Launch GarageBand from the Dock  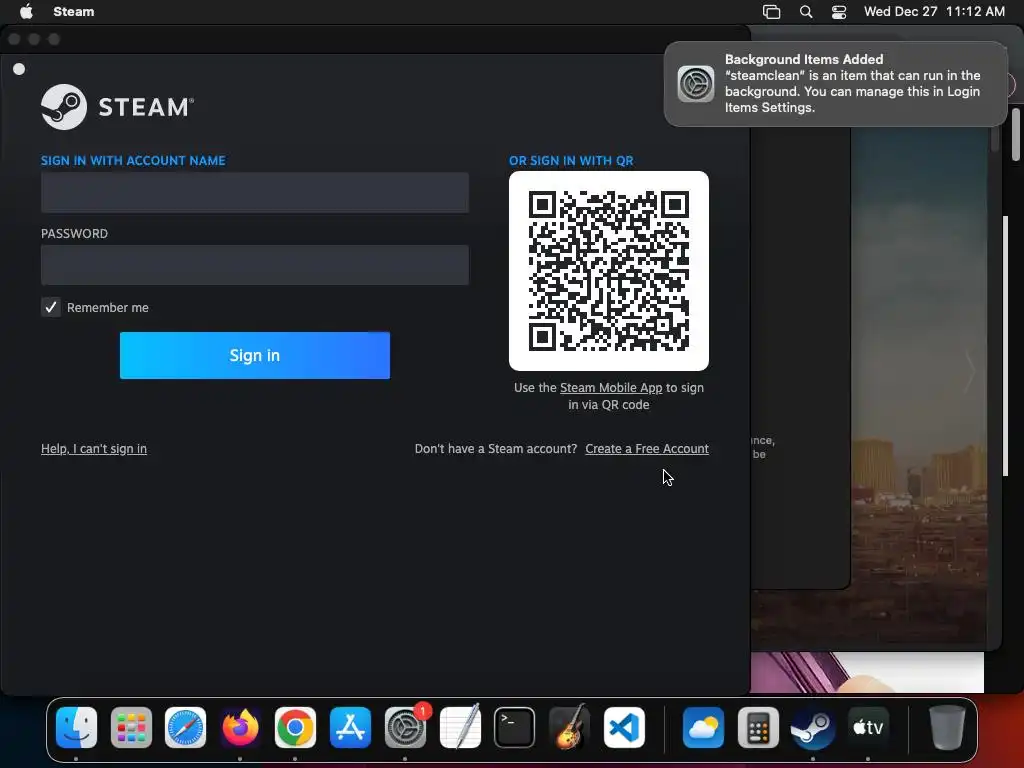(x=569, y=728)
